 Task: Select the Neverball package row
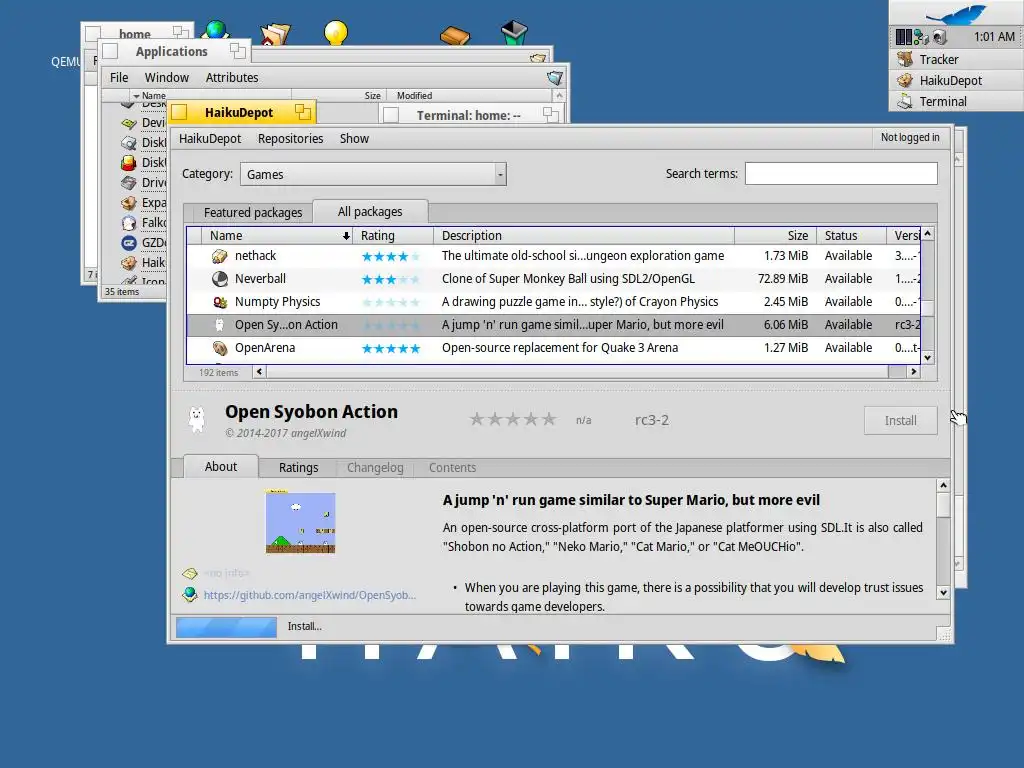pos(553,279)
